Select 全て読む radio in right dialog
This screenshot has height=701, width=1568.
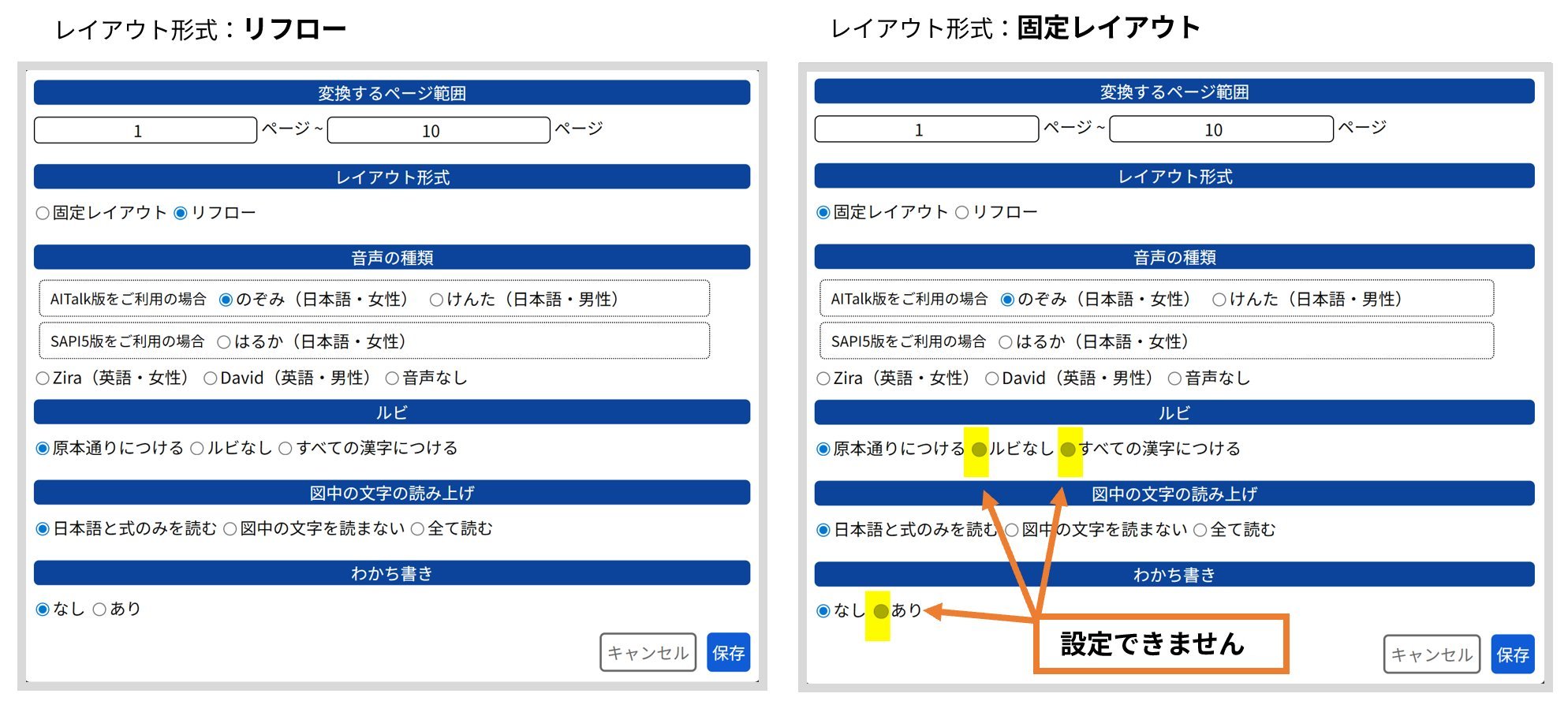1200,531
